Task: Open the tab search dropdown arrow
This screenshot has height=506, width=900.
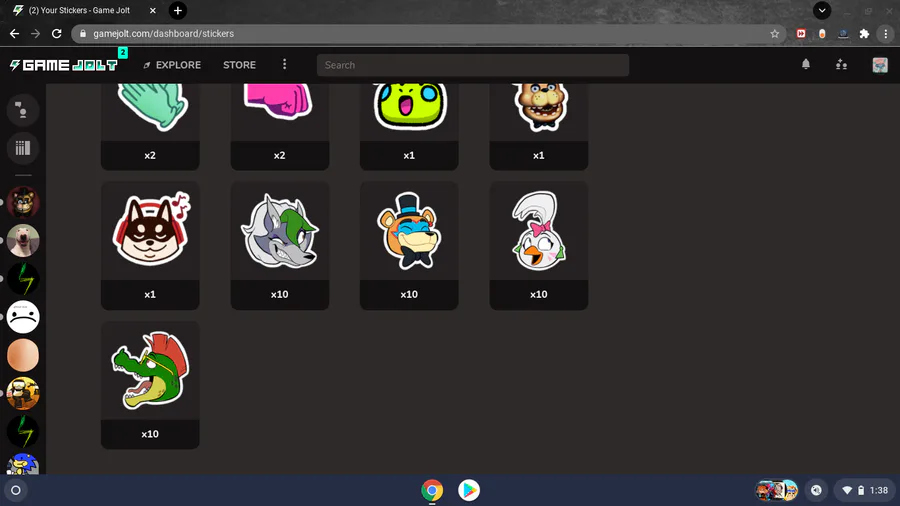Action: point(822,10)
